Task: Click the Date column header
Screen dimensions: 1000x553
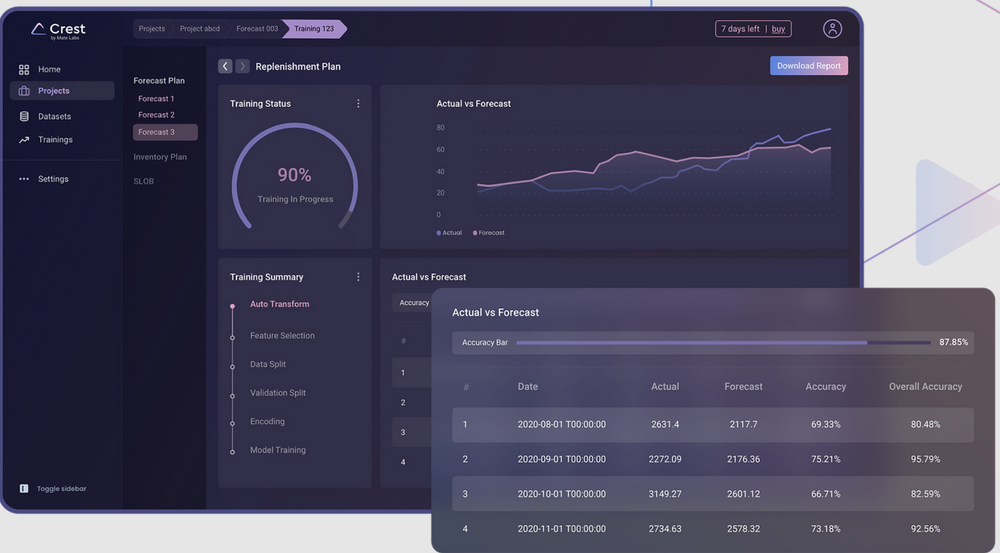Action: tap(527, 387)
